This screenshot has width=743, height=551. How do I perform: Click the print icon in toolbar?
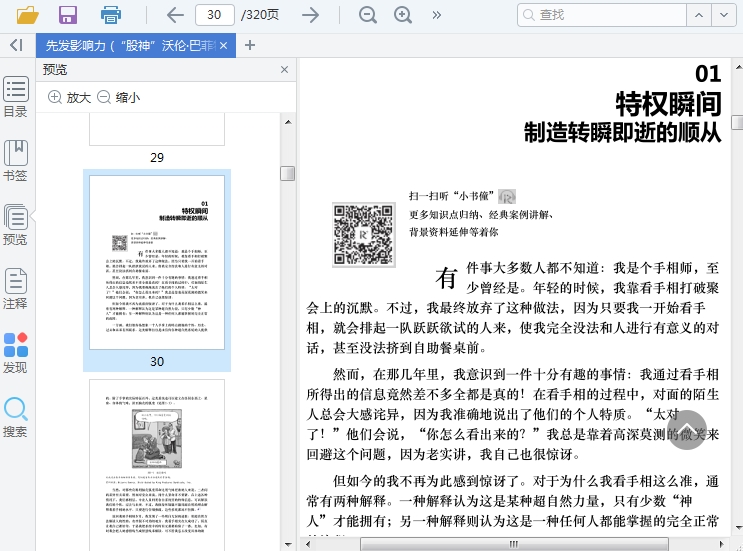(x=110, y=15)
